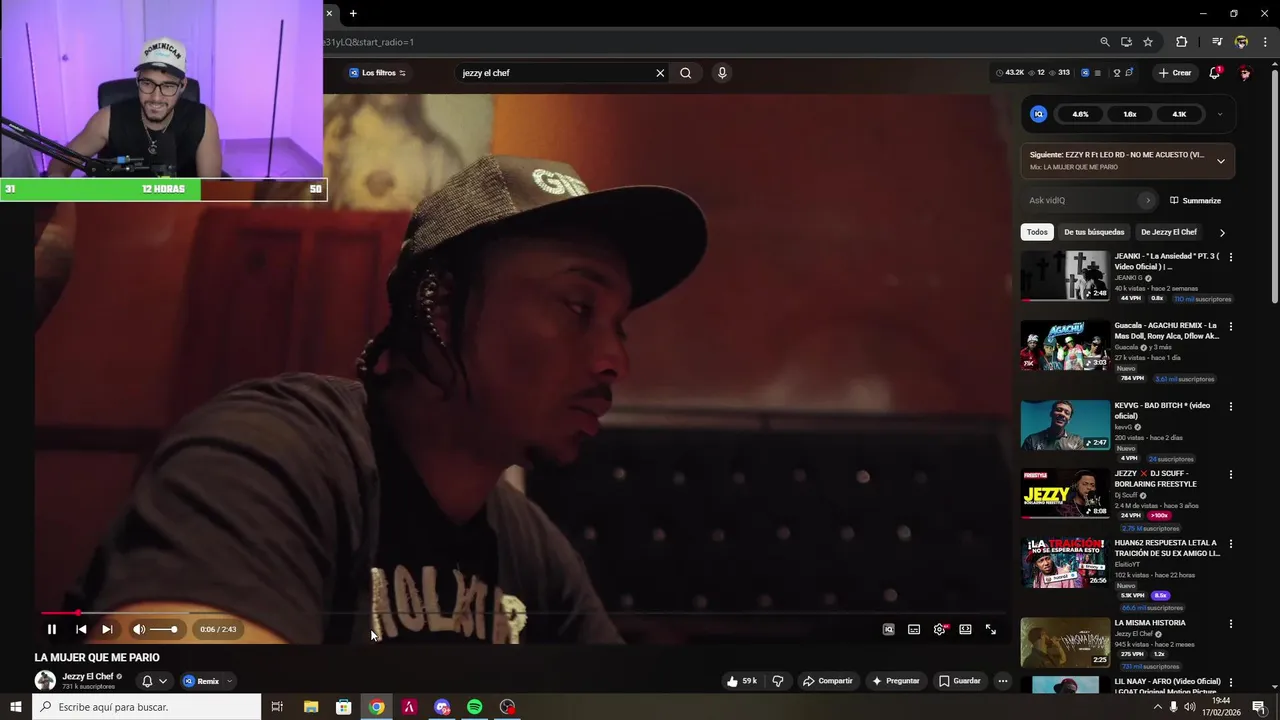
Task: Share the video via Compartir
Action: click(828, 681)
